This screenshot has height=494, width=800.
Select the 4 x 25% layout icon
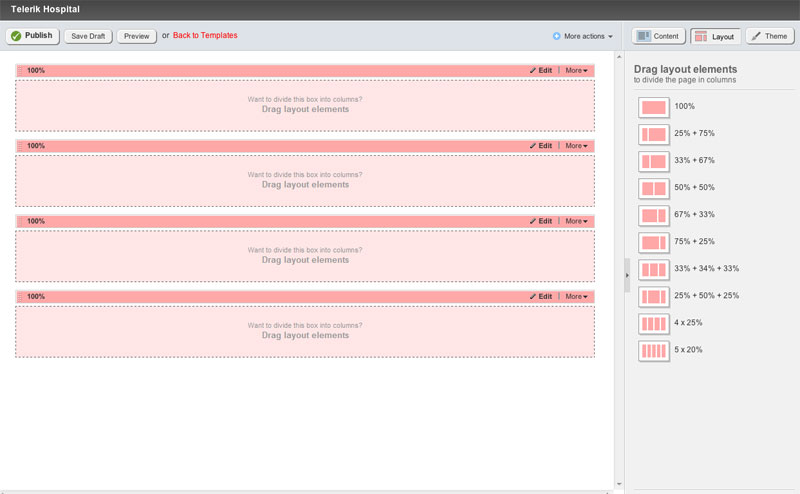click(x=653, y=323)
